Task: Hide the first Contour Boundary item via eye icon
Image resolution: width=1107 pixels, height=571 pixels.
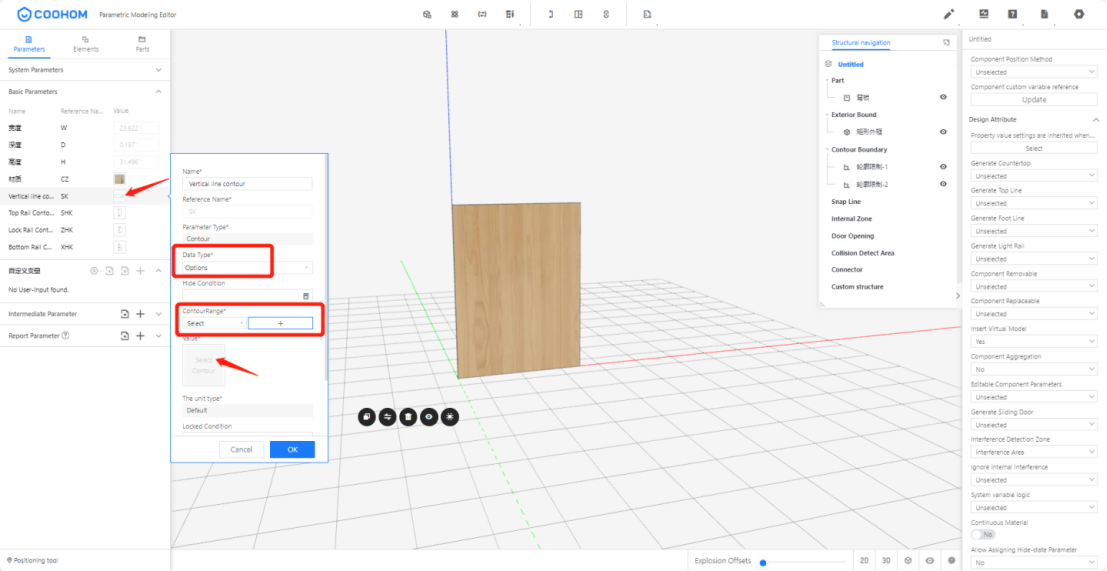Action: point(943,167)
